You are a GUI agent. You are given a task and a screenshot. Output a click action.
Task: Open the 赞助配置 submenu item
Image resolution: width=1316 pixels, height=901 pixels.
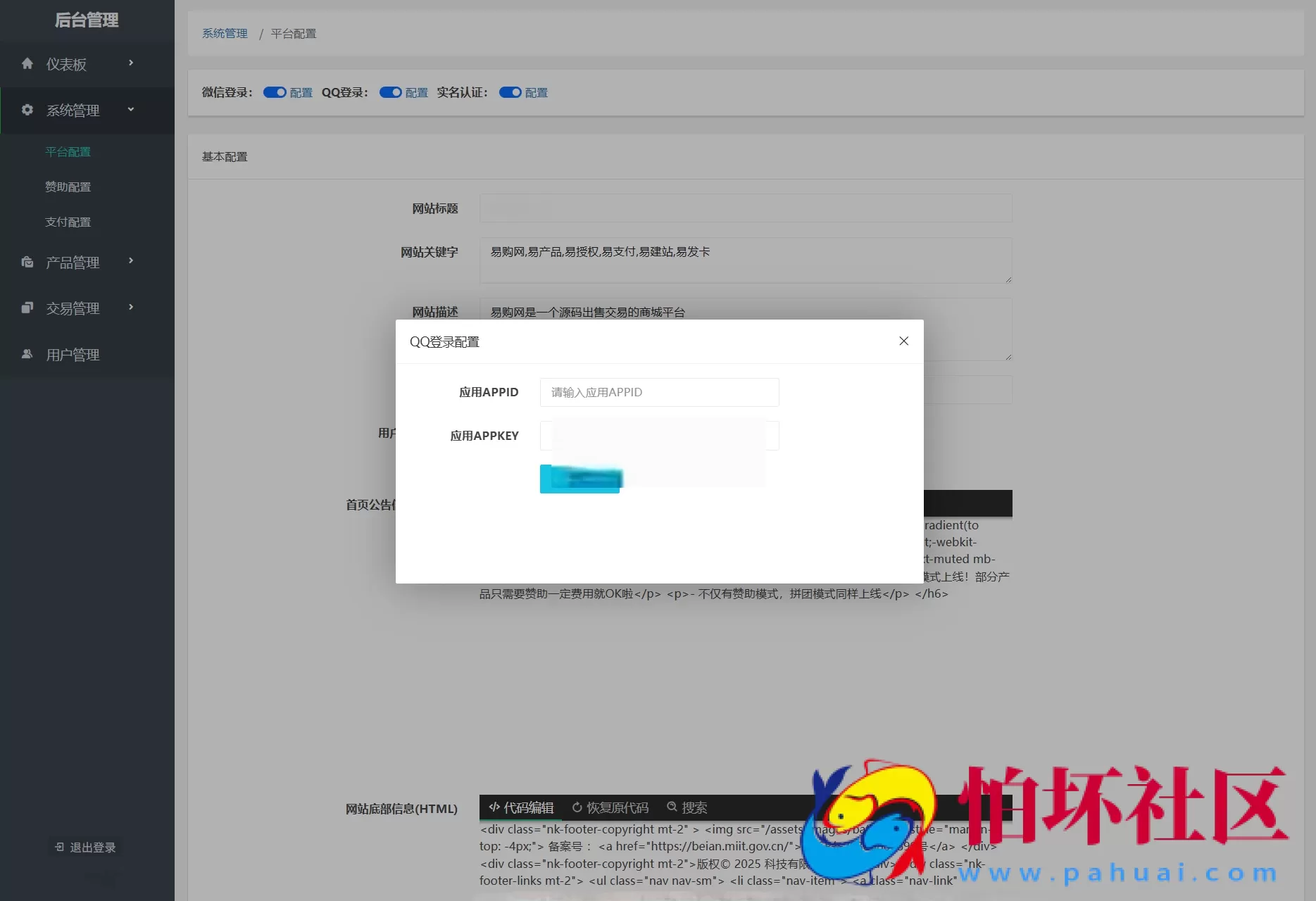pos(68,187)
